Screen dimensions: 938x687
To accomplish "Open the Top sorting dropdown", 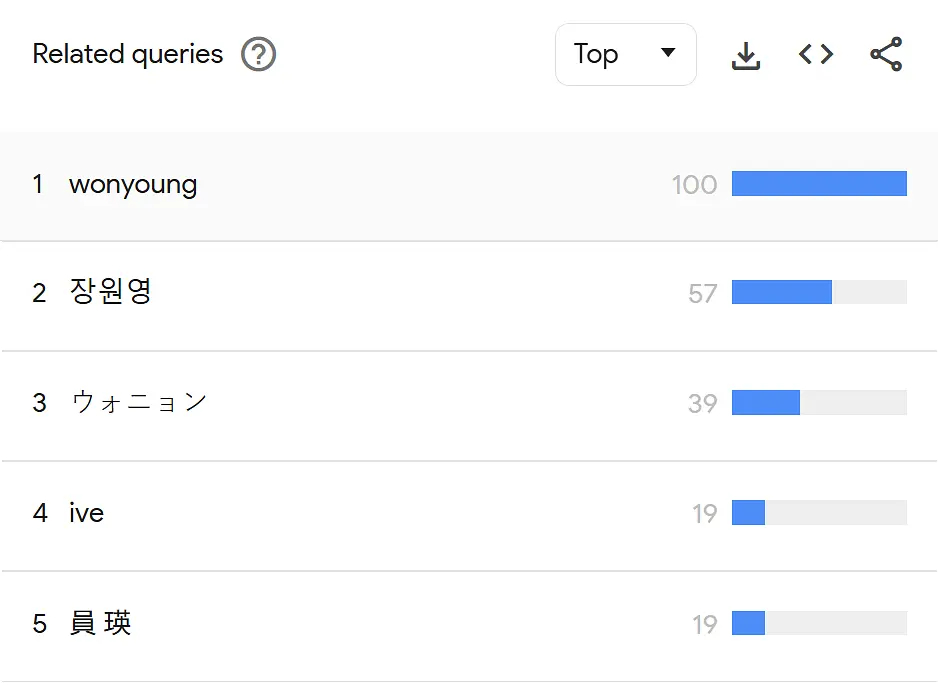I will 626,54.
